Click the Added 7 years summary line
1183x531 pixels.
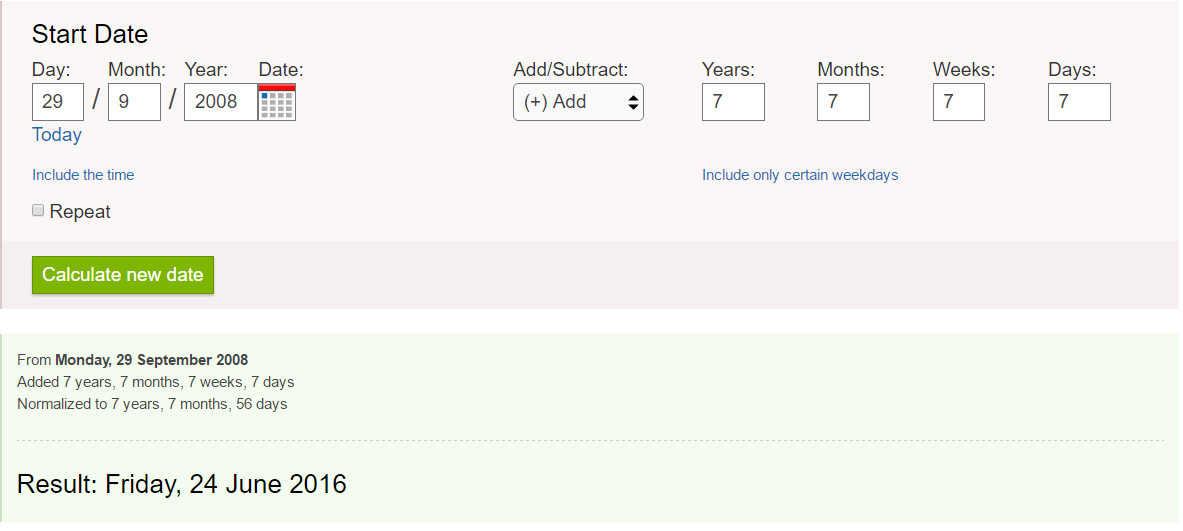point(155,382)
